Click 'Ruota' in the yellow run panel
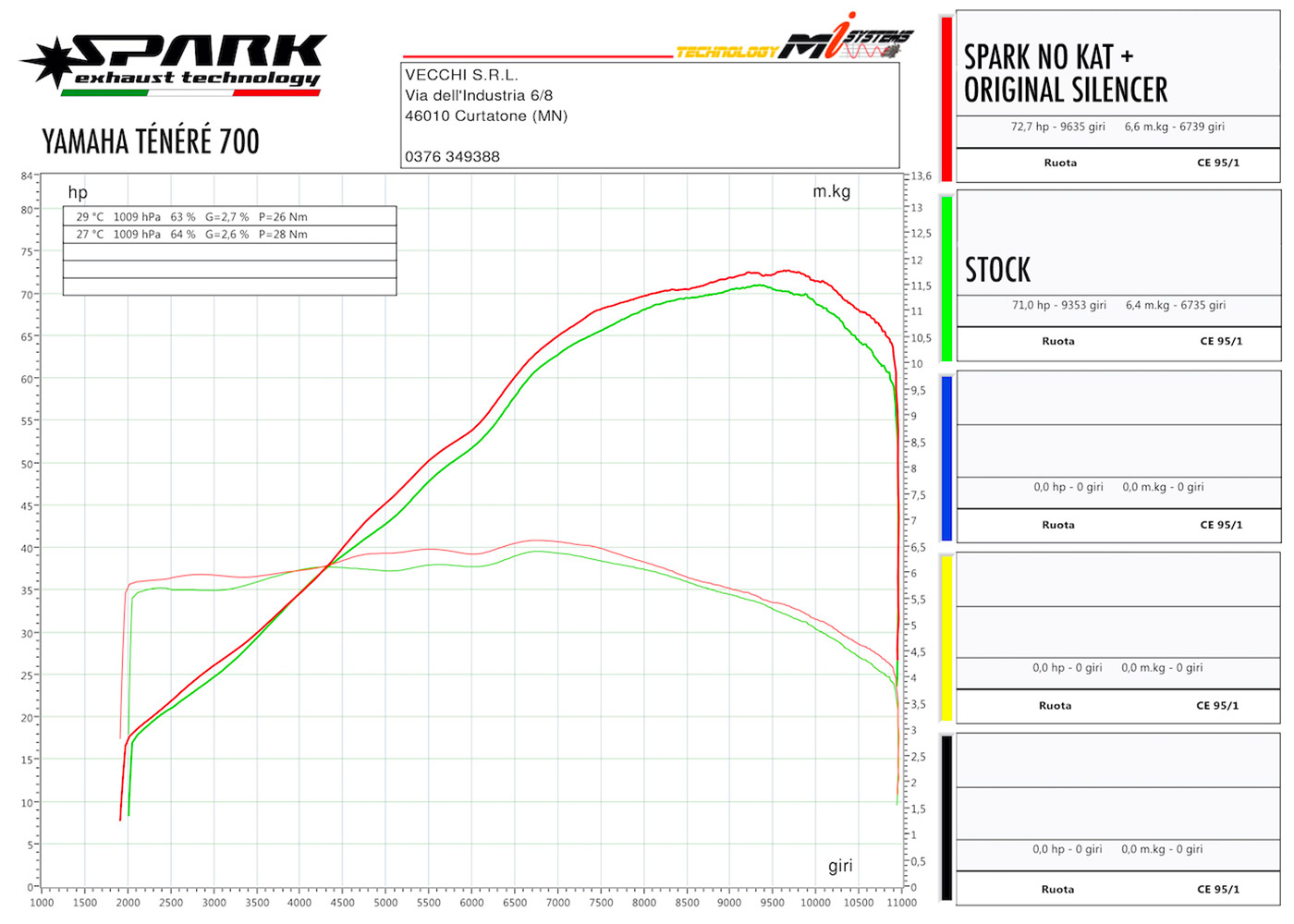Image resolution: width=1294 pixels, height=924 pixels. [1055, 705]
